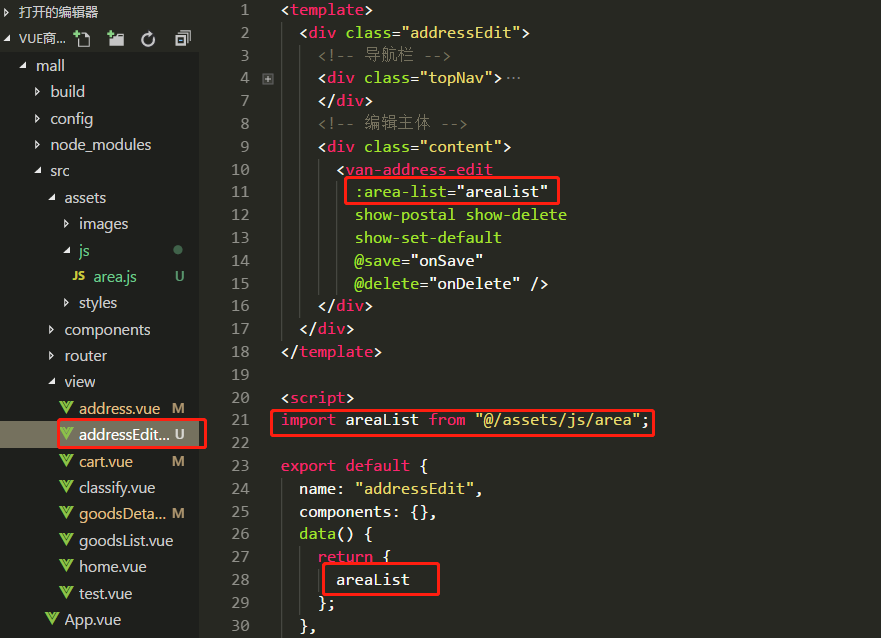Open area.js in the file tree
Screen dimensions: 881x638
click(115, 277)
